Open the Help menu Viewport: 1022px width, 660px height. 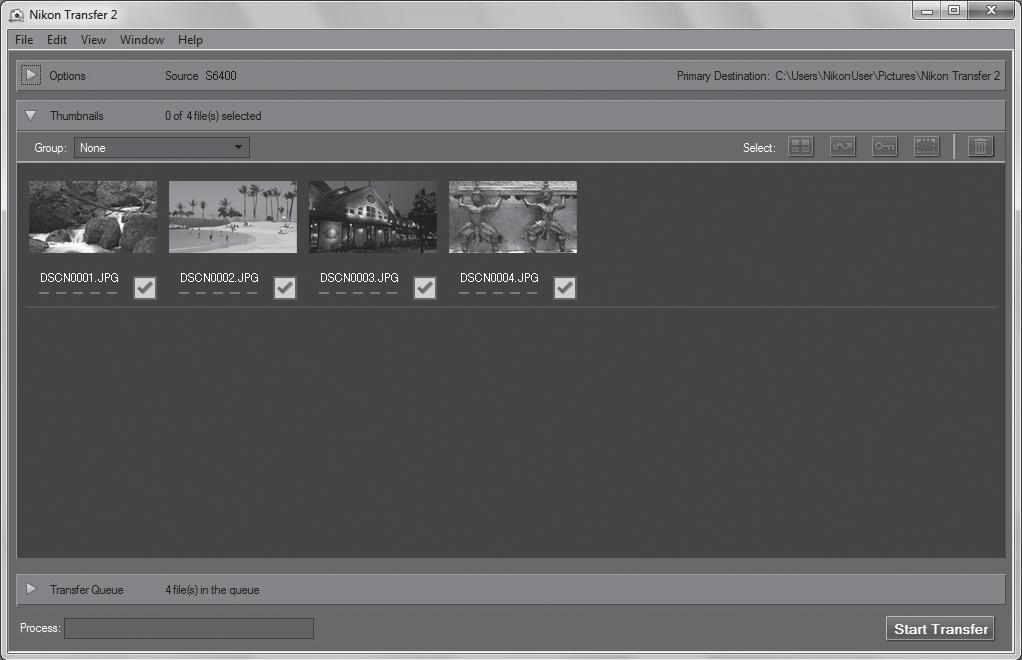pos(190,40)
